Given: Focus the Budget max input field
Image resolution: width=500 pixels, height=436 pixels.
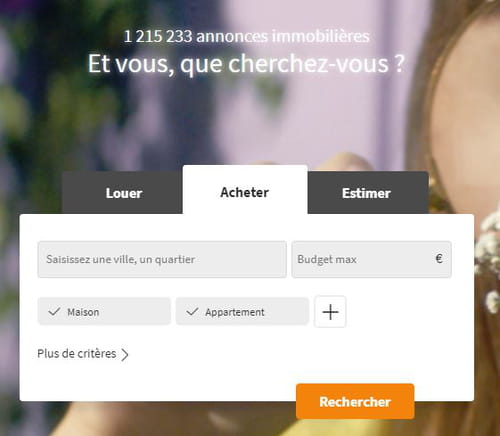Looking at the screenshot, I should click(372, 259).
